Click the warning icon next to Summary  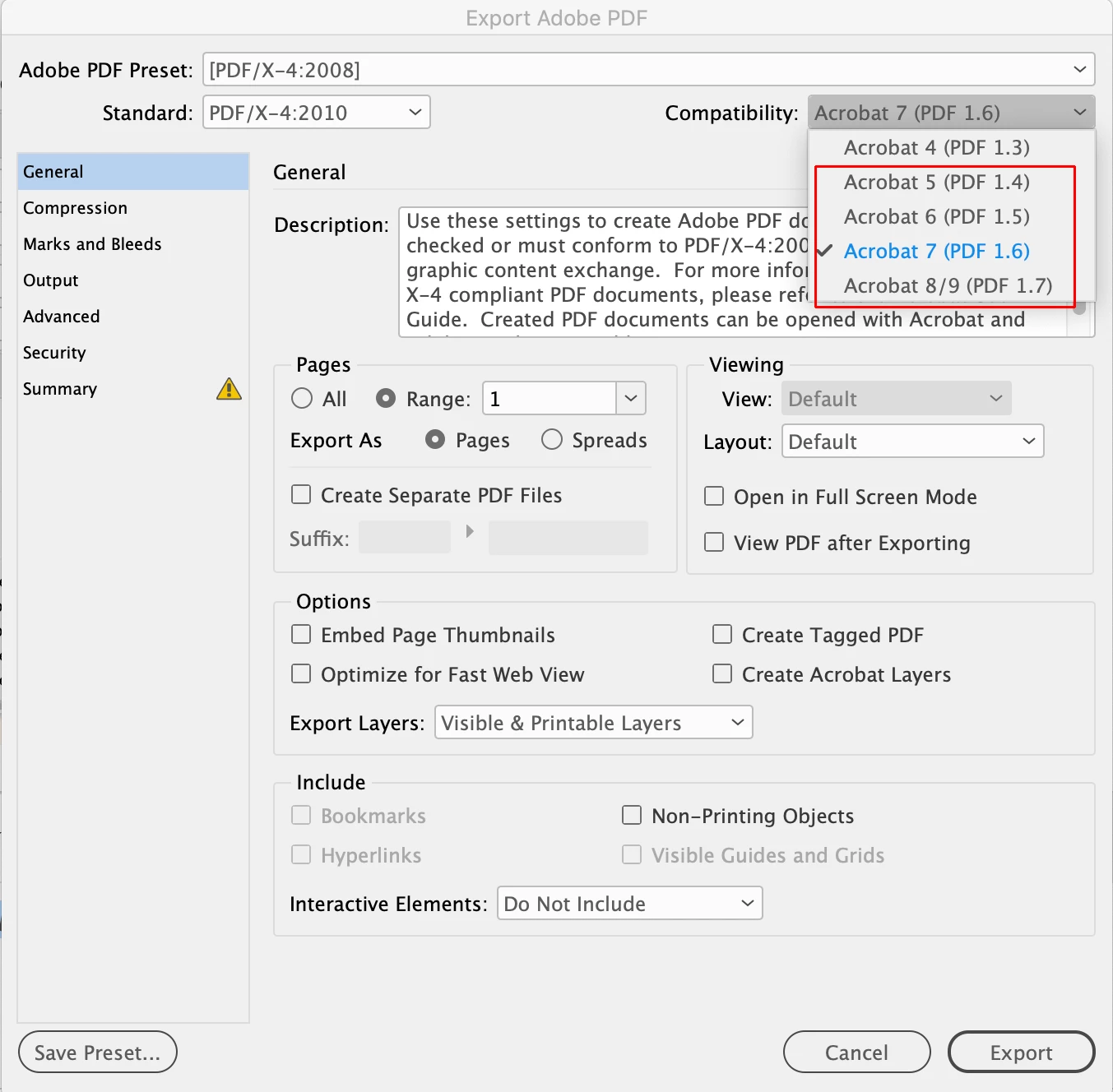[229, 389]
